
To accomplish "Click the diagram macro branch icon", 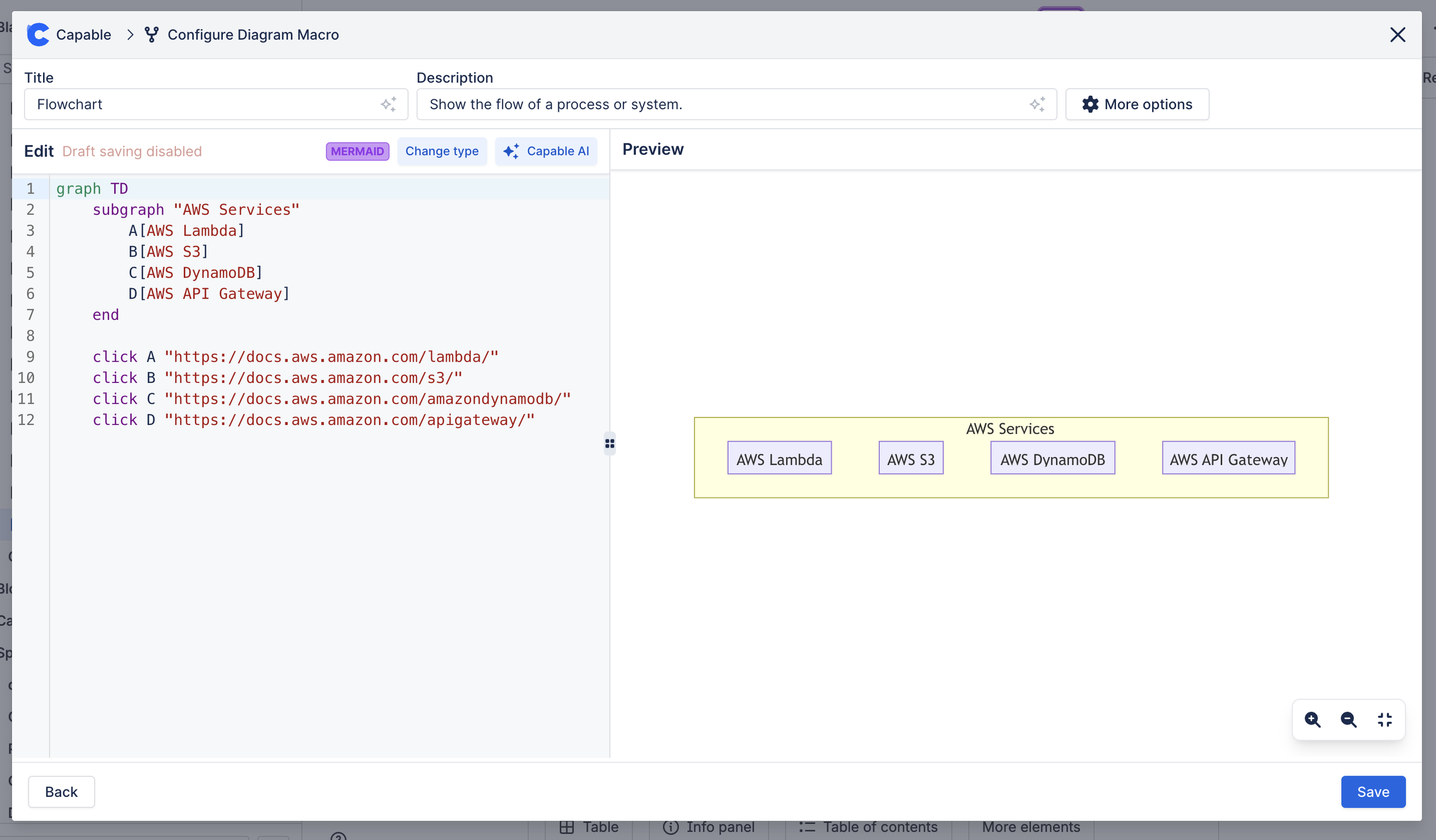I will 152,34.
